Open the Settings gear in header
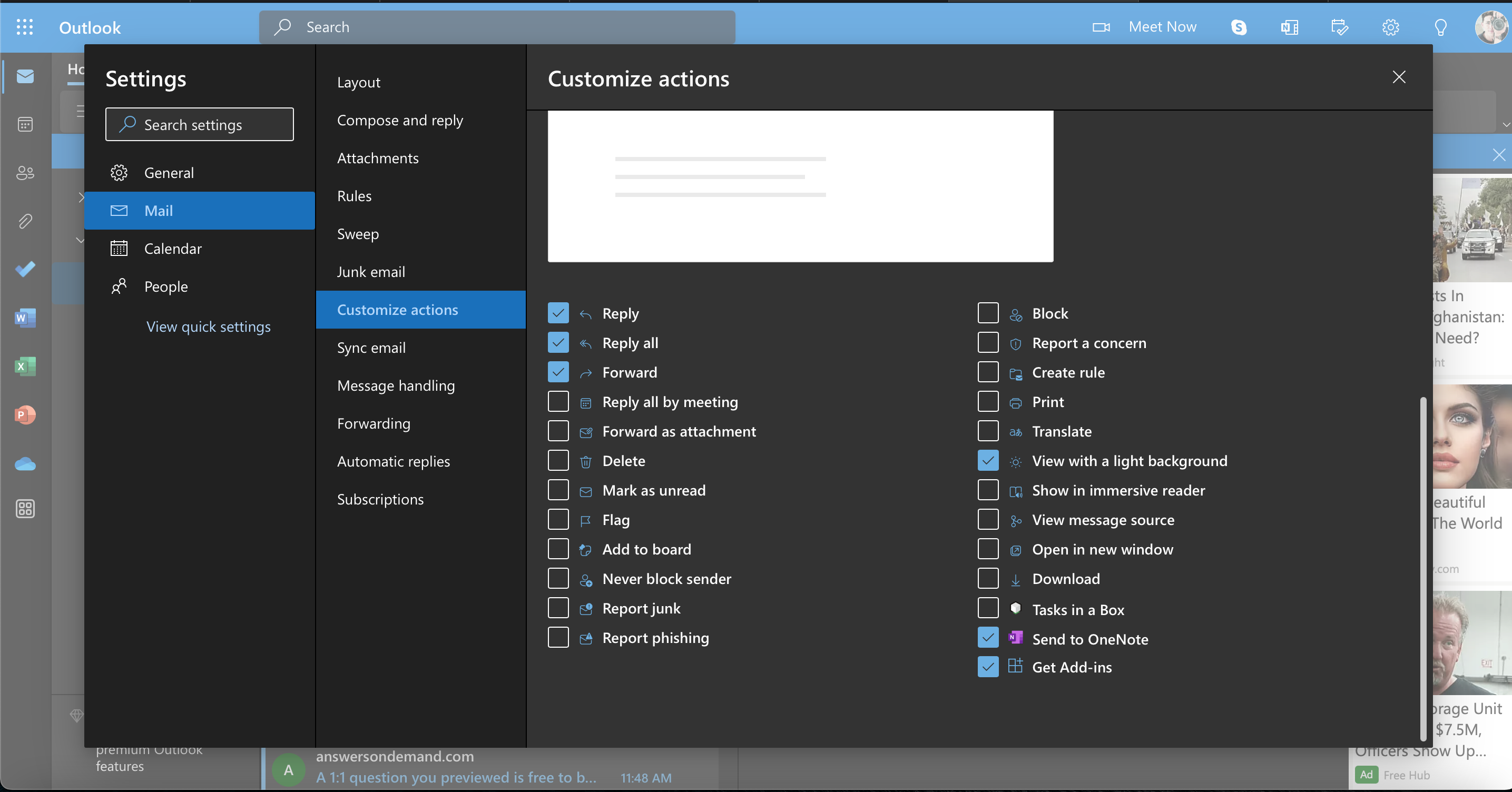Screen dimensions: 1512x792 coord(1390,27)
